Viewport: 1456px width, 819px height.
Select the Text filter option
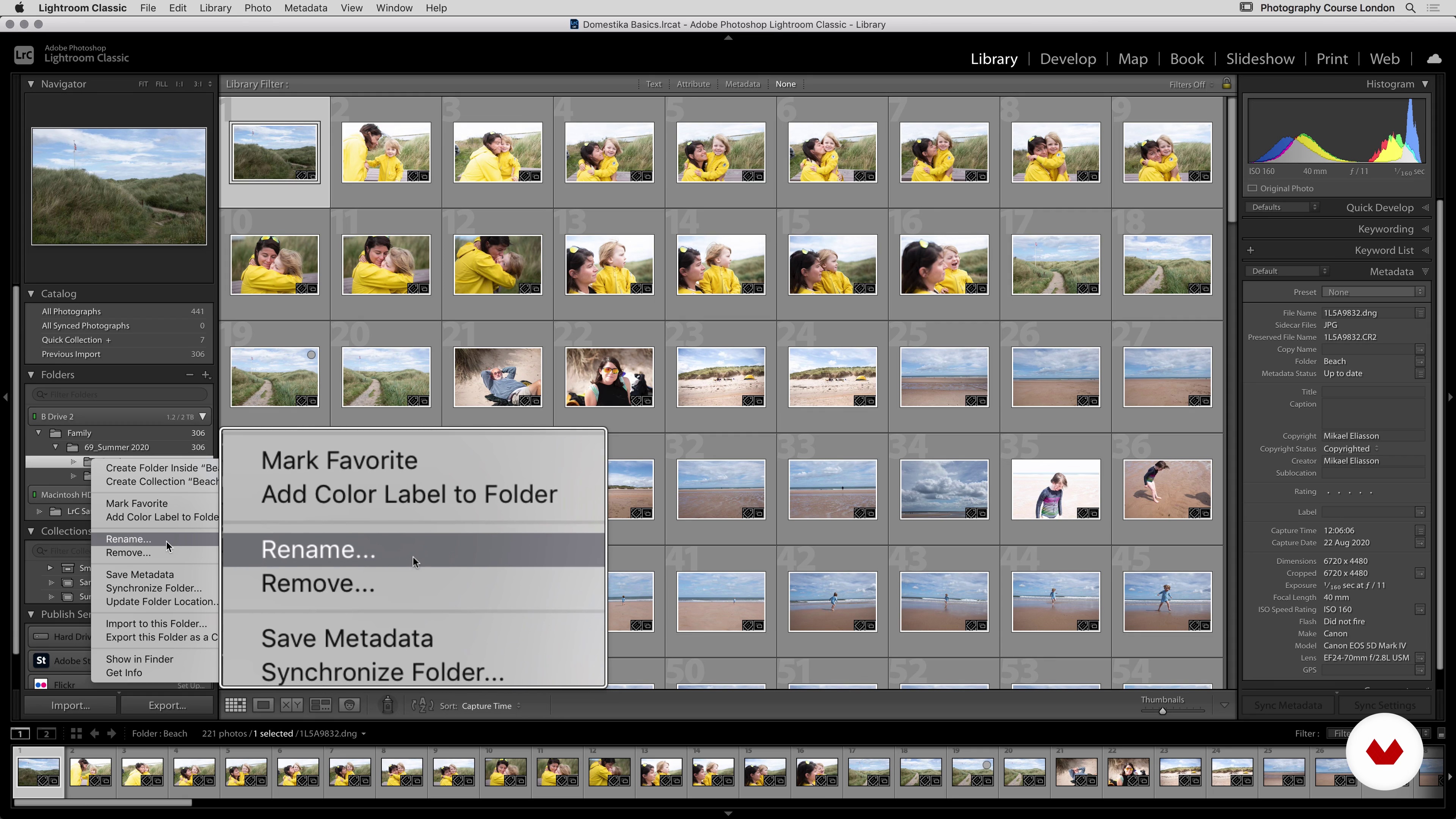pos(653,84)
